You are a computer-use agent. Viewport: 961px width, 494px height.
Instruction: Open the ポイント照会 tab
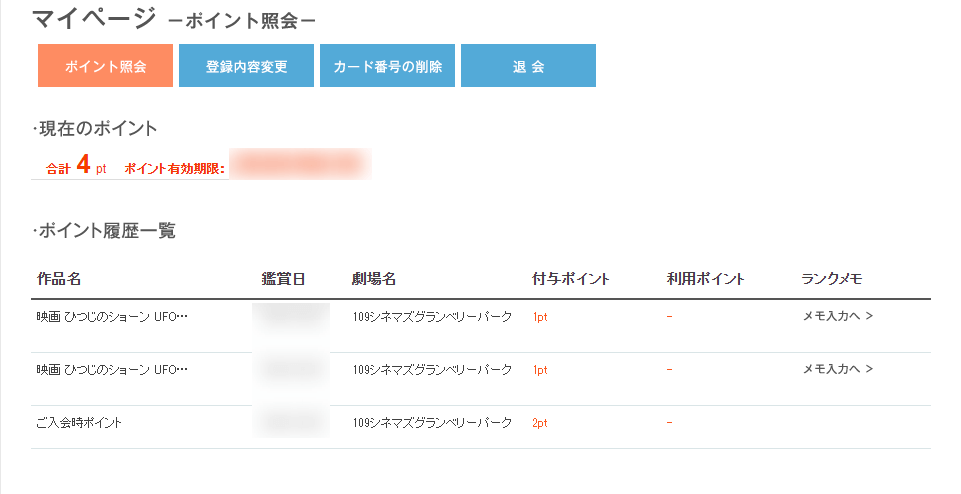[105, 66]
